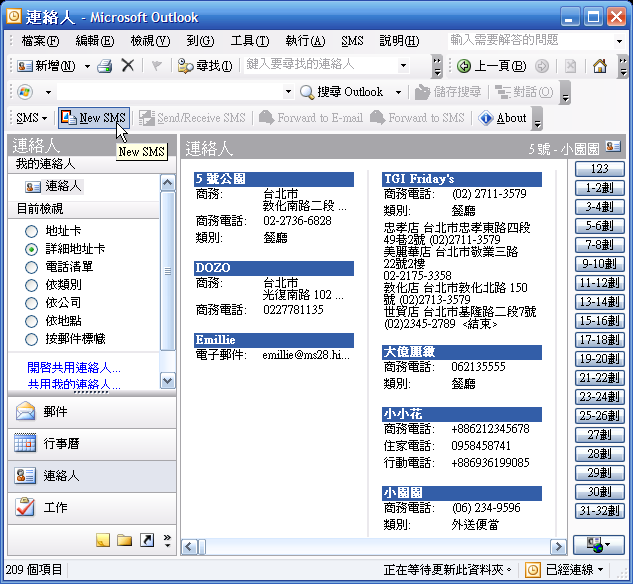Jump to 11-12劃 index button
This screenshot has height=584, width=633.
point(599,283)
